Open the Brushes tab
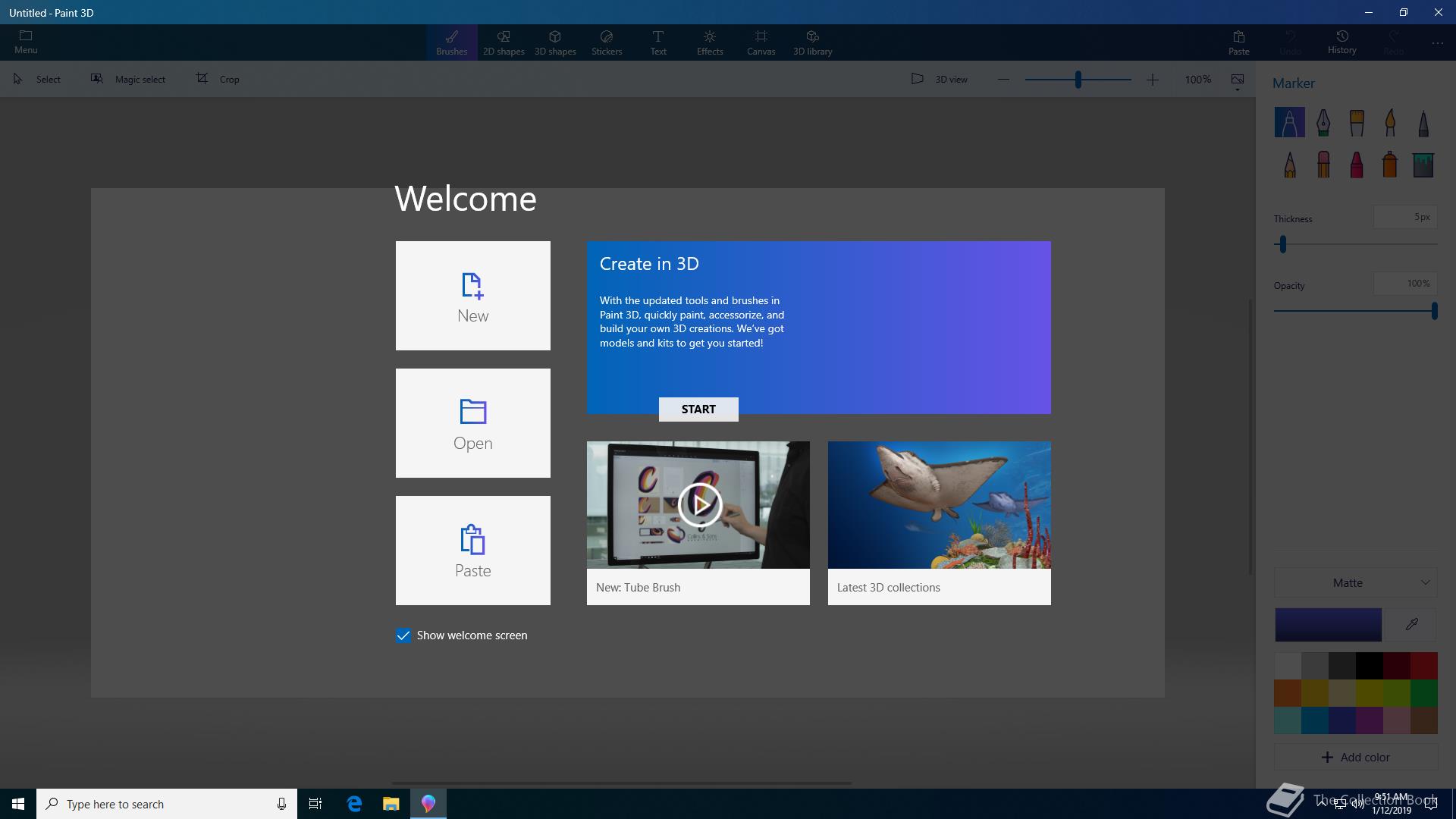 point(451,42)
